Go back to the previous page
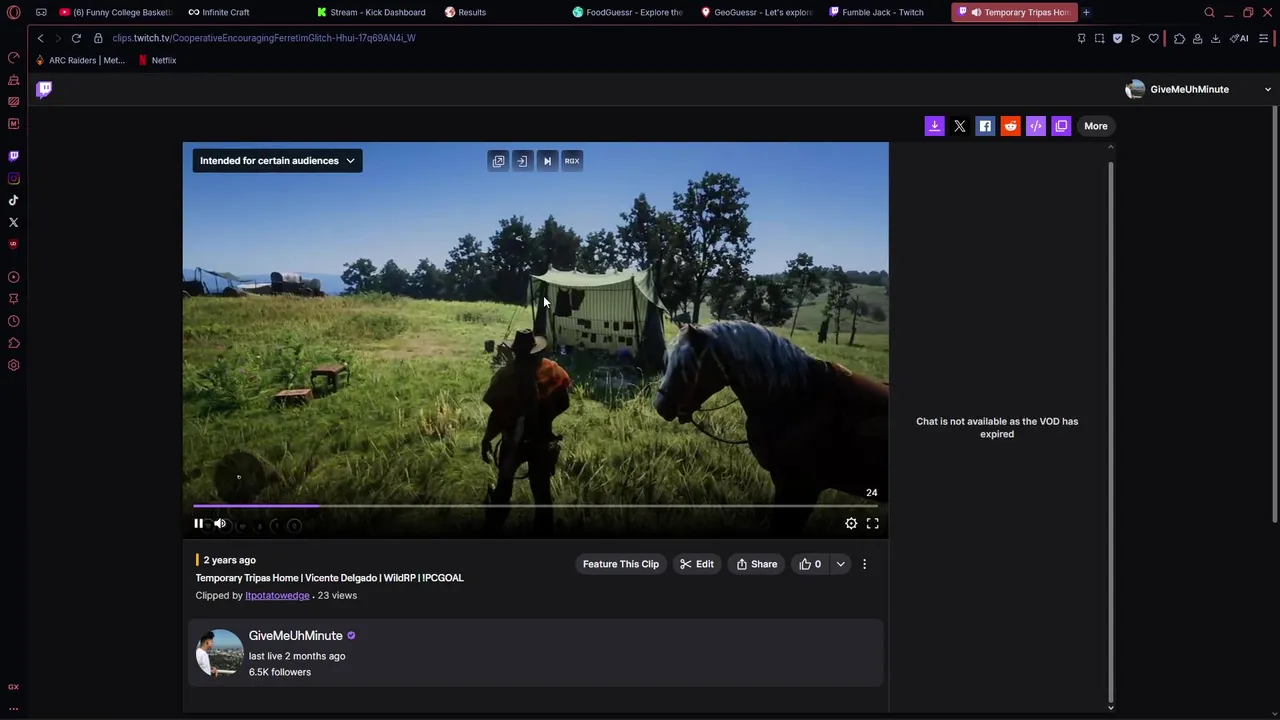The image size is (1280, 720). click(40, 38)
